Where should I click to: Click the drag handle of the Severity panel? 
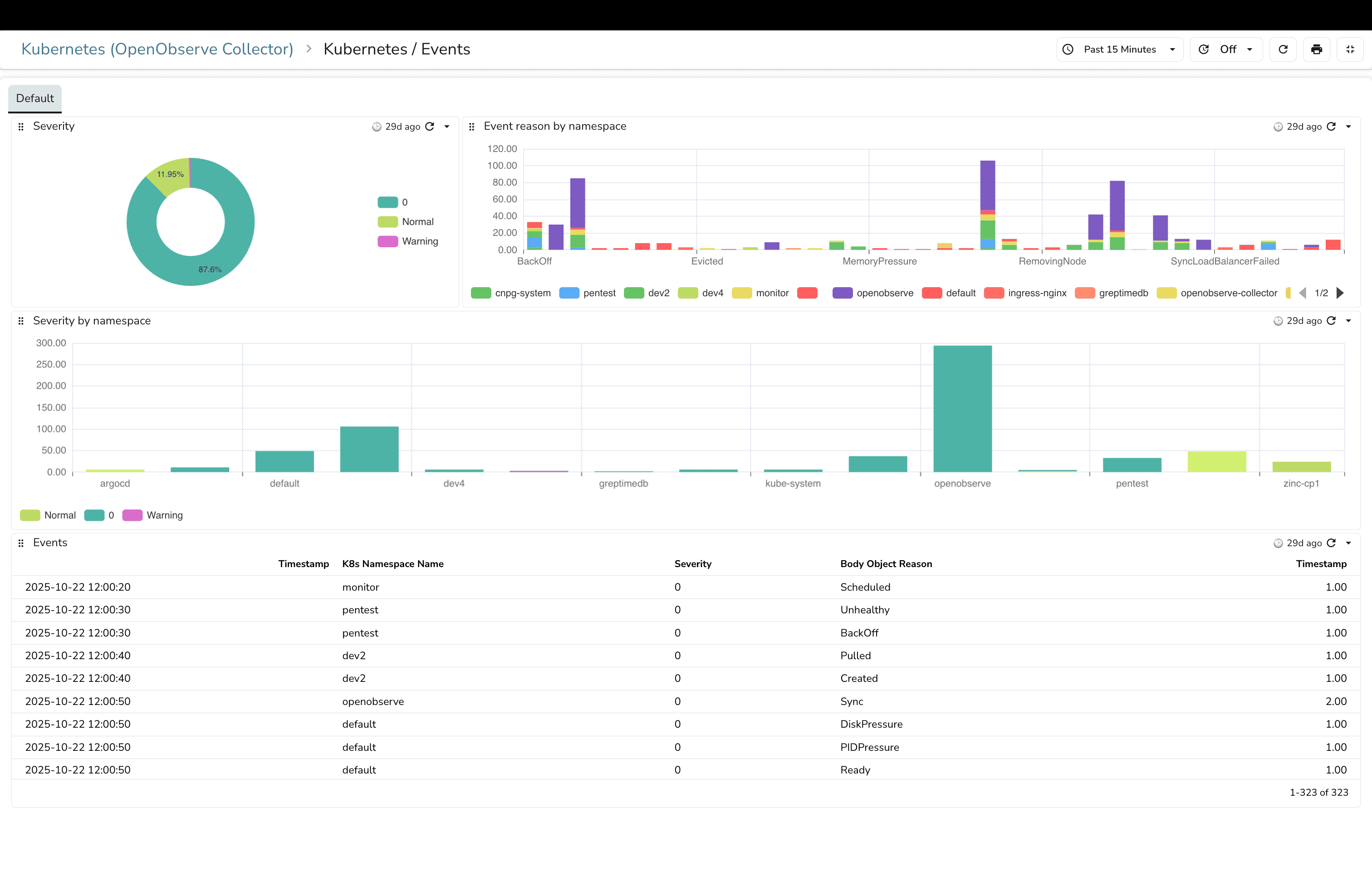(21, 126)
